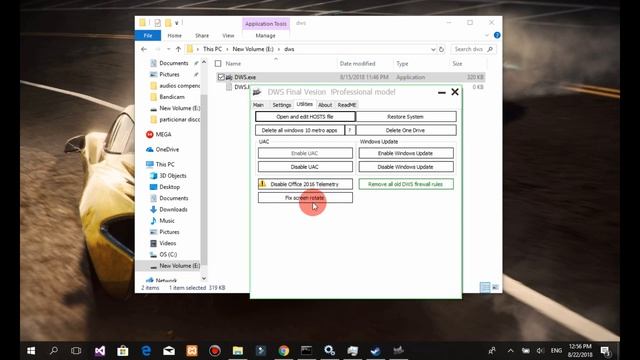This screenshot has height=360, width=640.
Task: Show hidden system tray icons
Action: point(510,351)
